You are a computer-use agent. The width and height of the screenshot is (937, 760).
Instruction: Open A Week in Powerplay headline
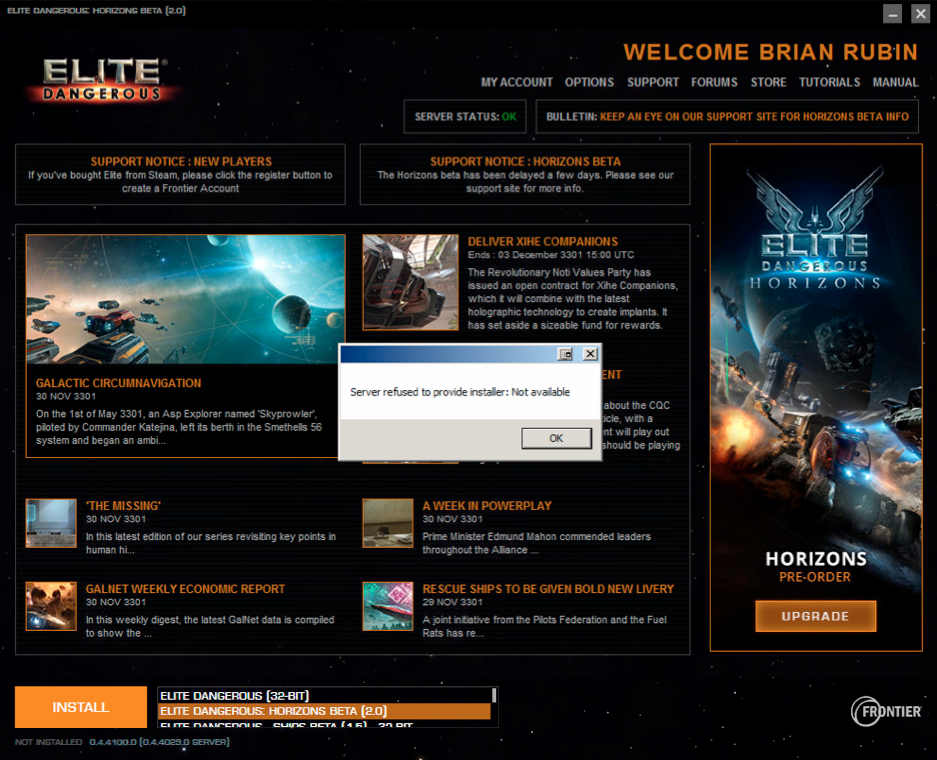click(x=487, y=505)
